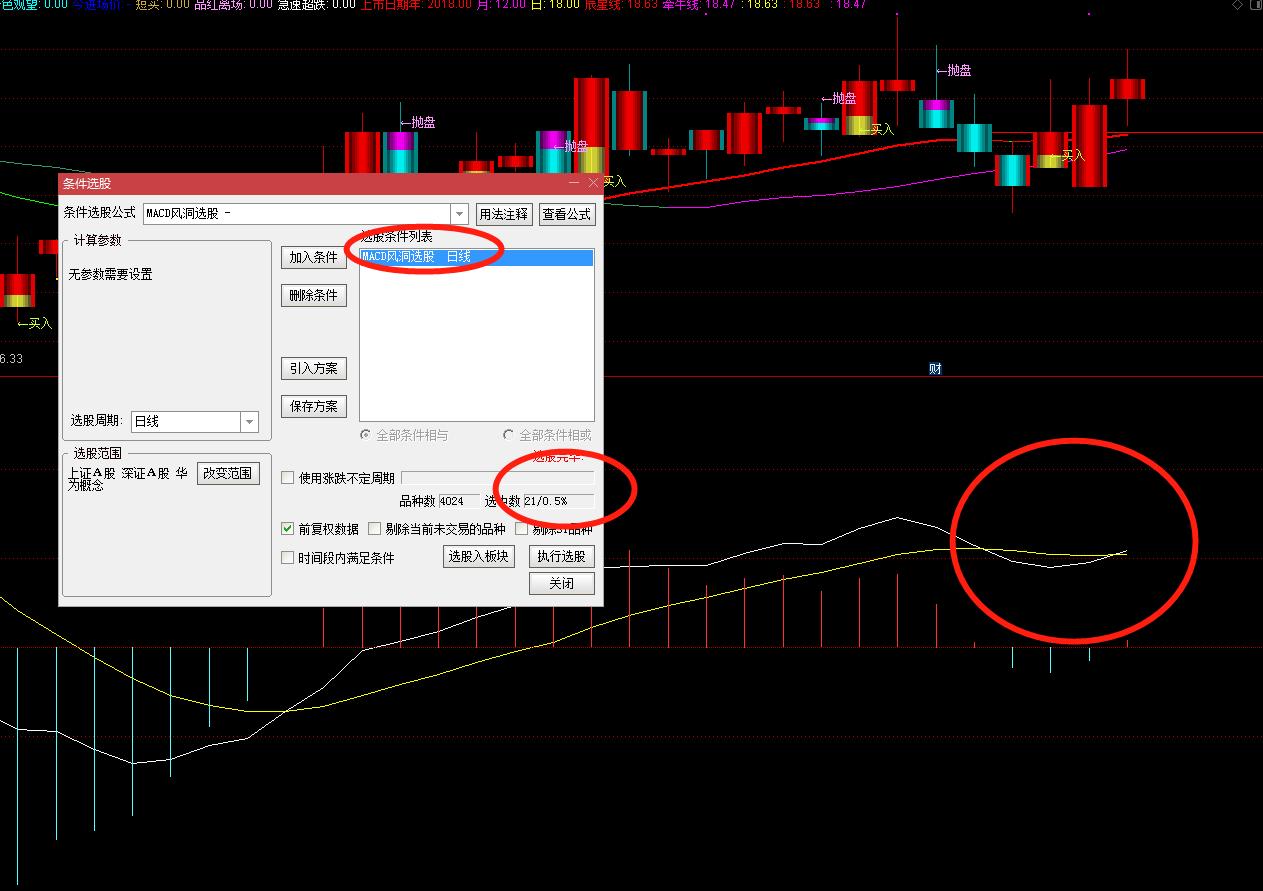Click 改变范围 to change the stock range
Image resolution: width=1263 pixels, height=891 pixels.
click(228, 473)
